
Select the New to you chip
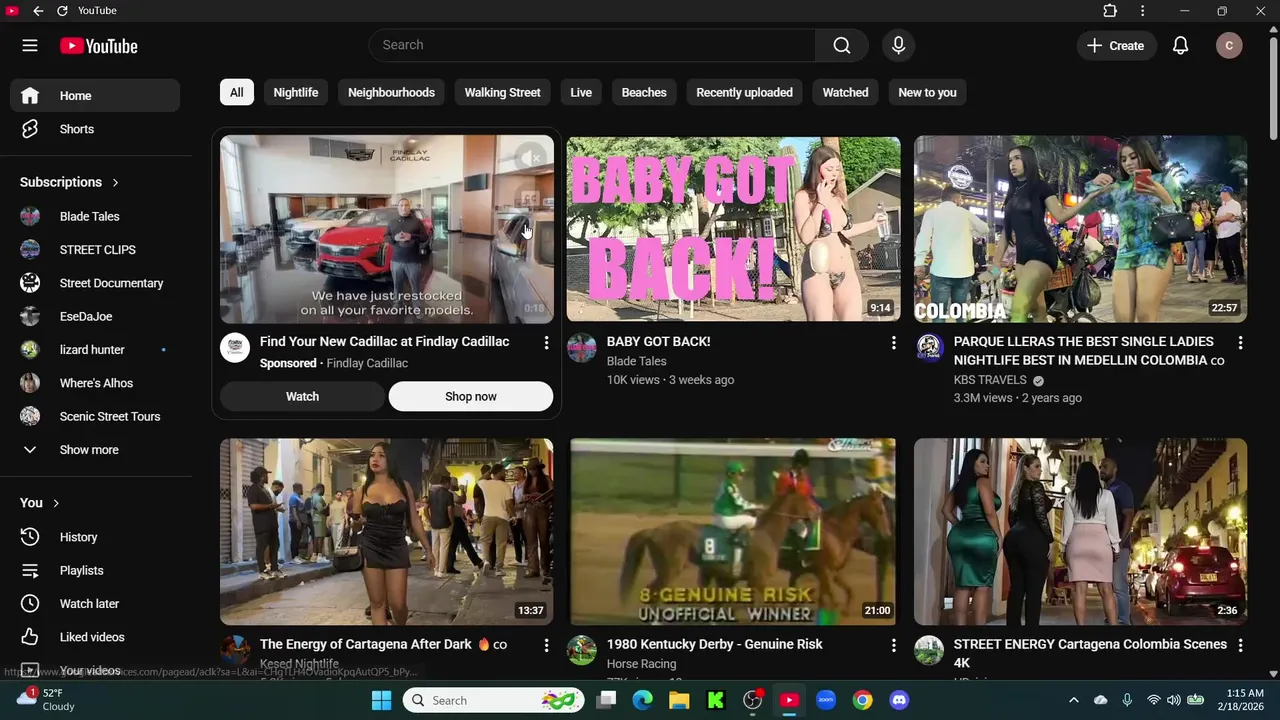pos(927,92)
